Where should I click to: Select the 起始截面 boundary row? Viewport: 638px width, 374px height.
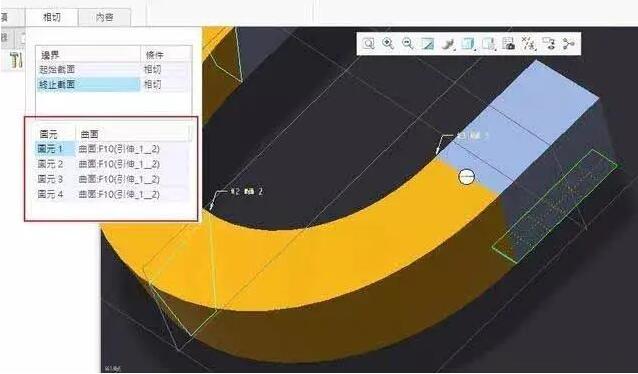click(88, 69)
